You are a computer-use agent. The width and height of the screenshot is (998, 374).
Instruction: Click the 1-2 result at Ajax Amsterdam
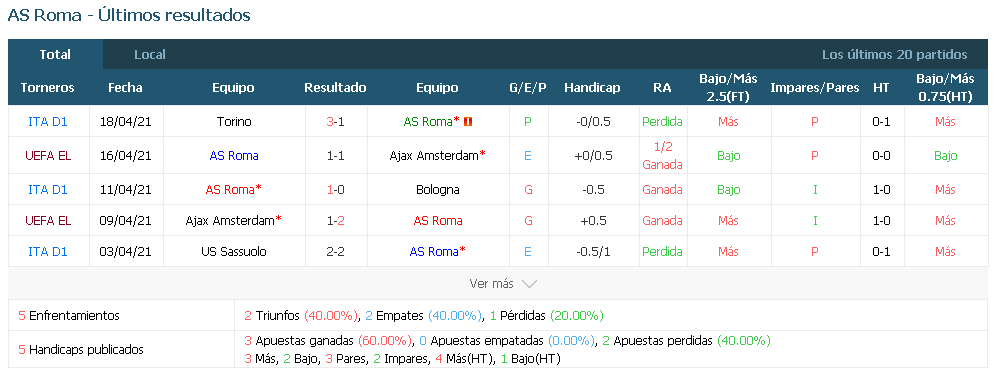click(335, 221)
